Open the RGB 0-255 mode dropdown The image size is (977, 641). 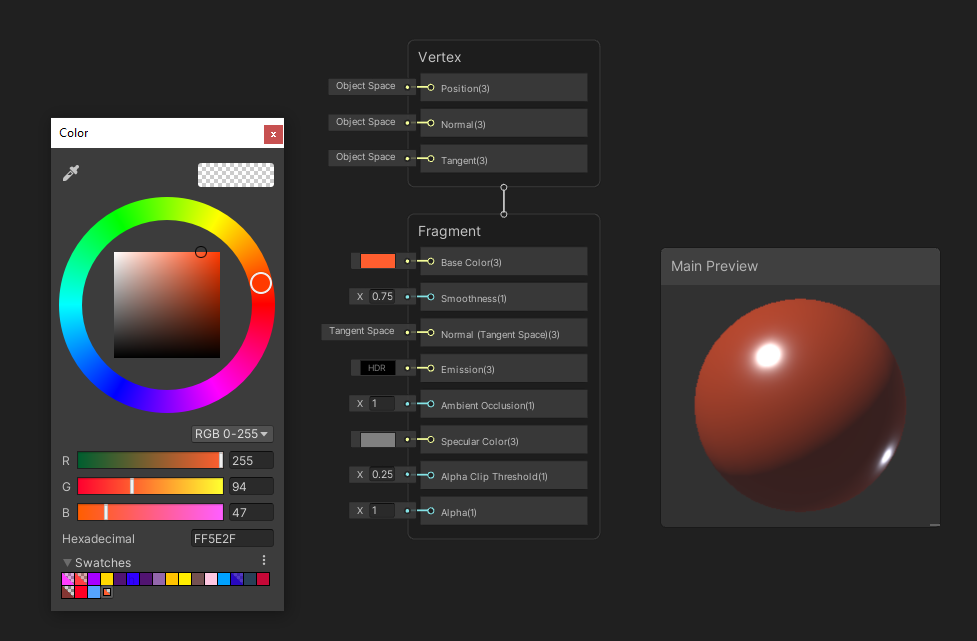pos(231,433)
